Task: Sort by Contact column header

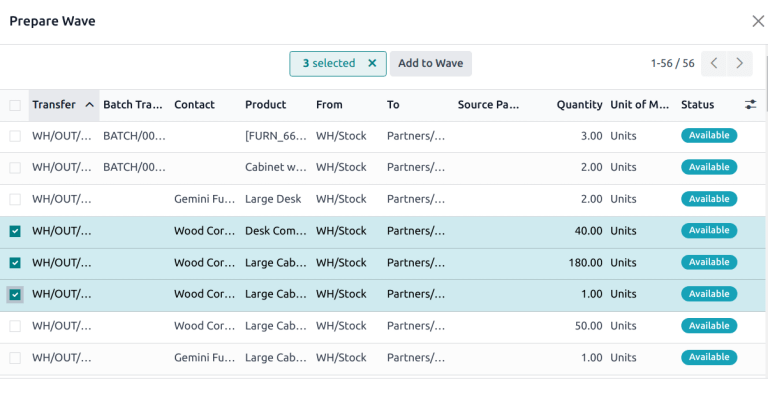Action: [194, 104]
